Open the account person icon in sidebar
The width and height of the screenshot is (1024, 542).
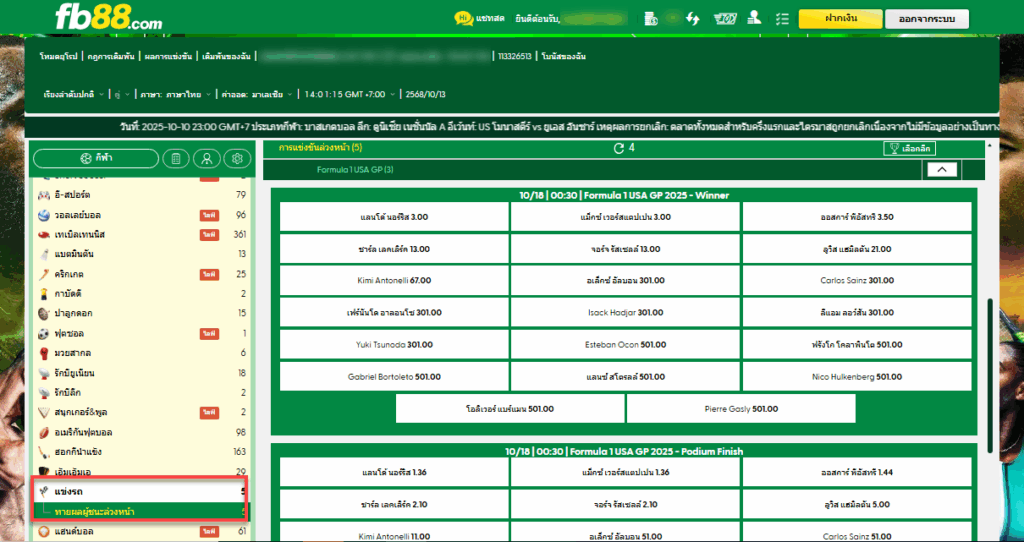tap(206, 158)
